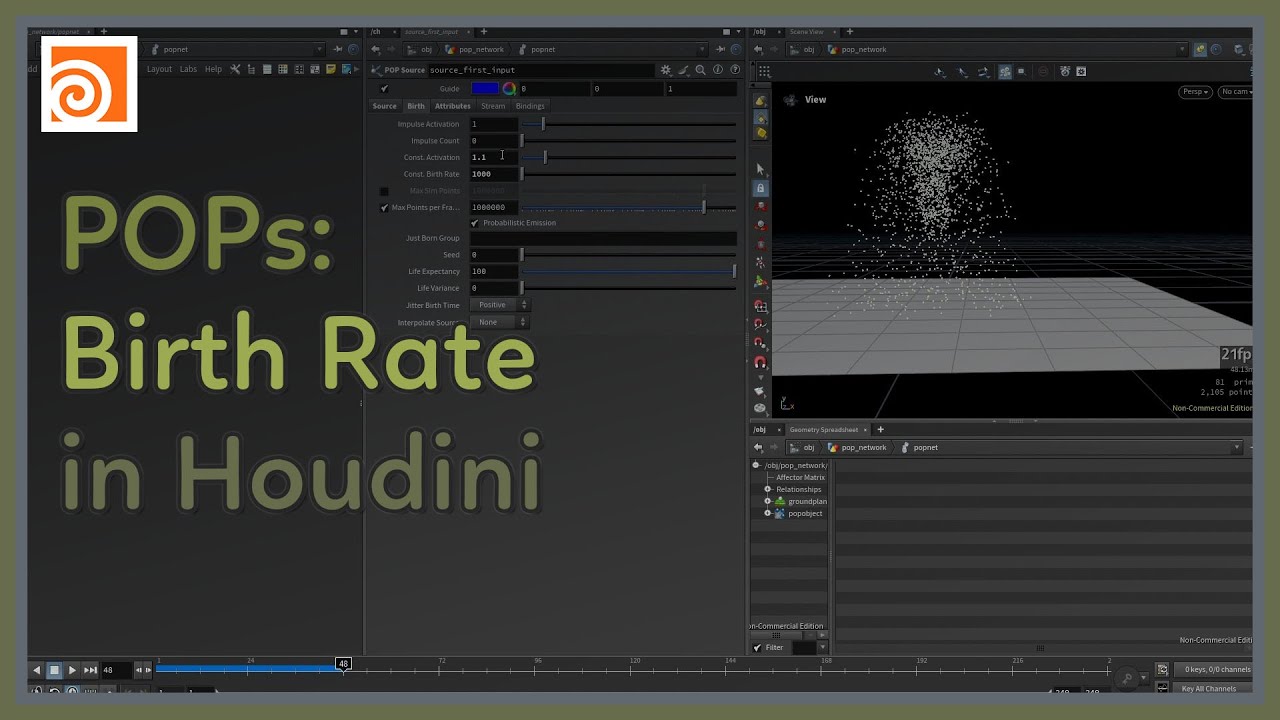Toggle the Filter checkbox in spreadsheet pane
This screenshot has width=1280, height=720.
click(x=757, y=648)
